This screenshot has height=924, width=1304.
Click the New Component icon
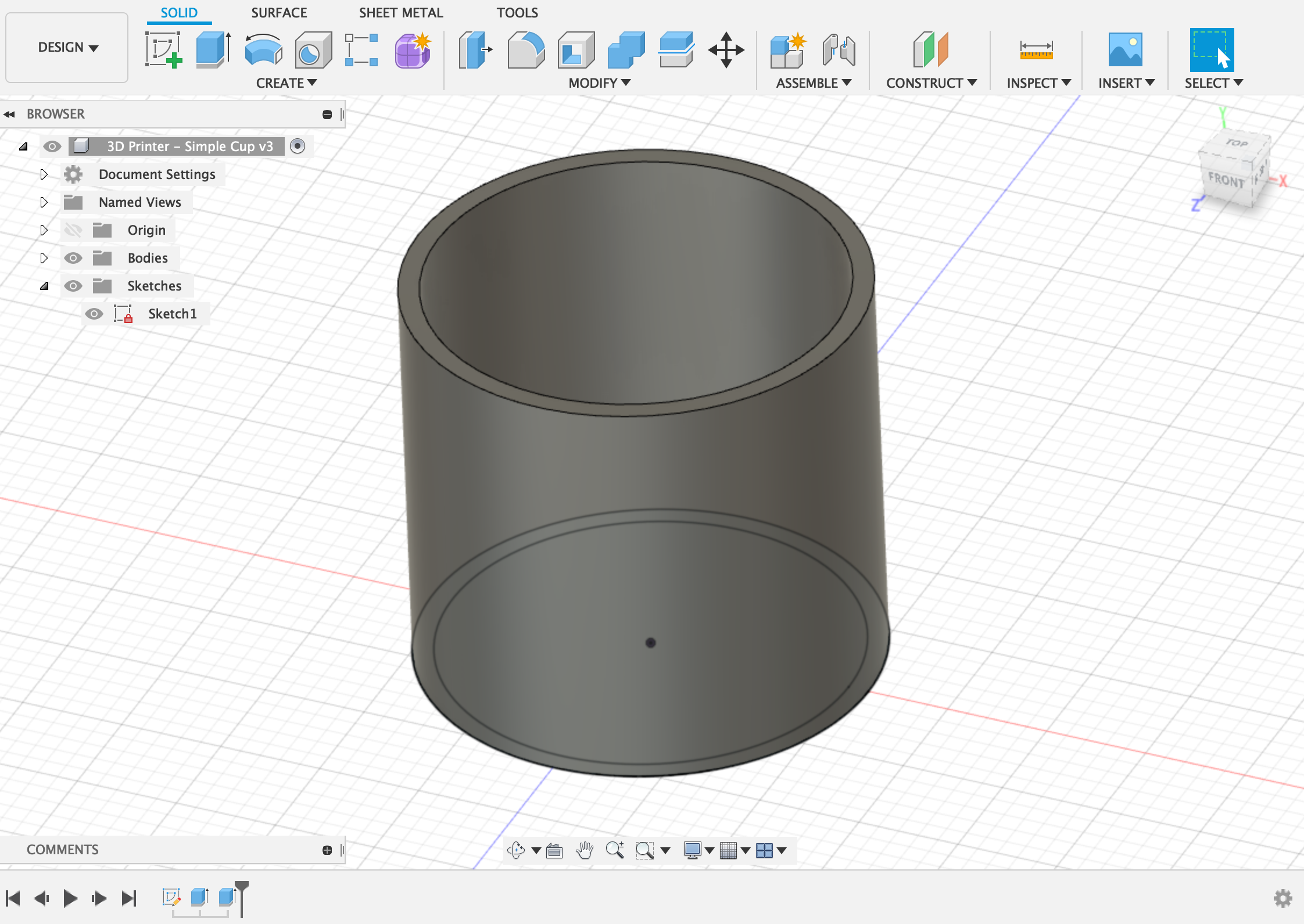pos(789,50)
